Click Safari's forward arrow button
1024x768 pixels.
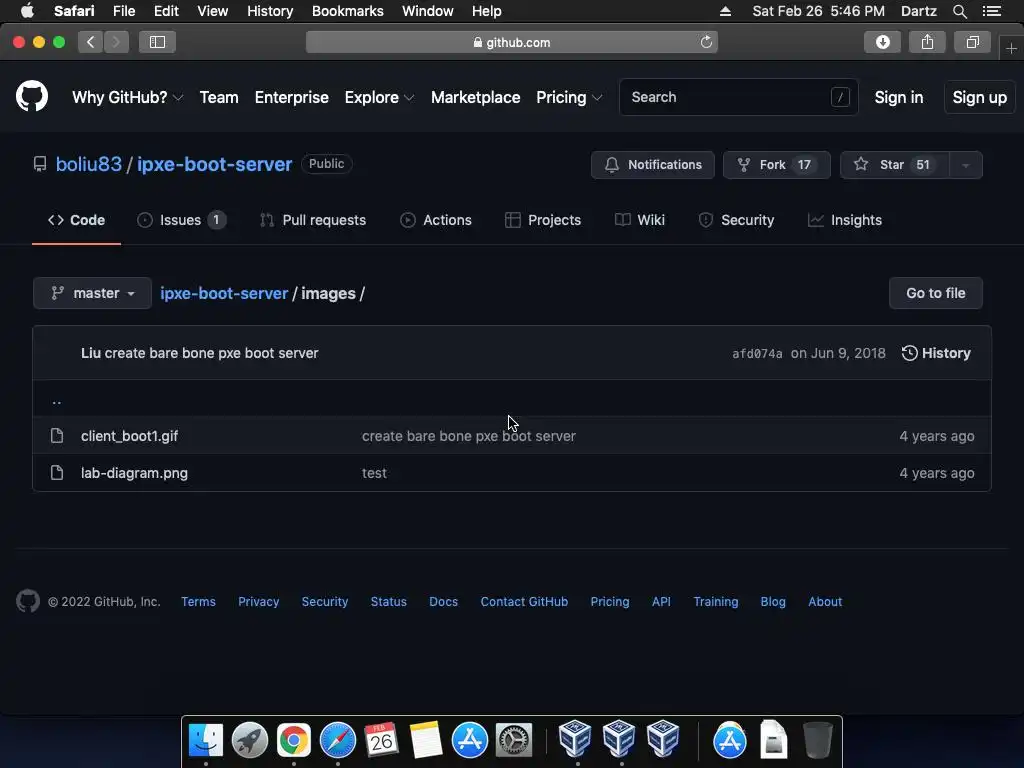pos(116,42)
